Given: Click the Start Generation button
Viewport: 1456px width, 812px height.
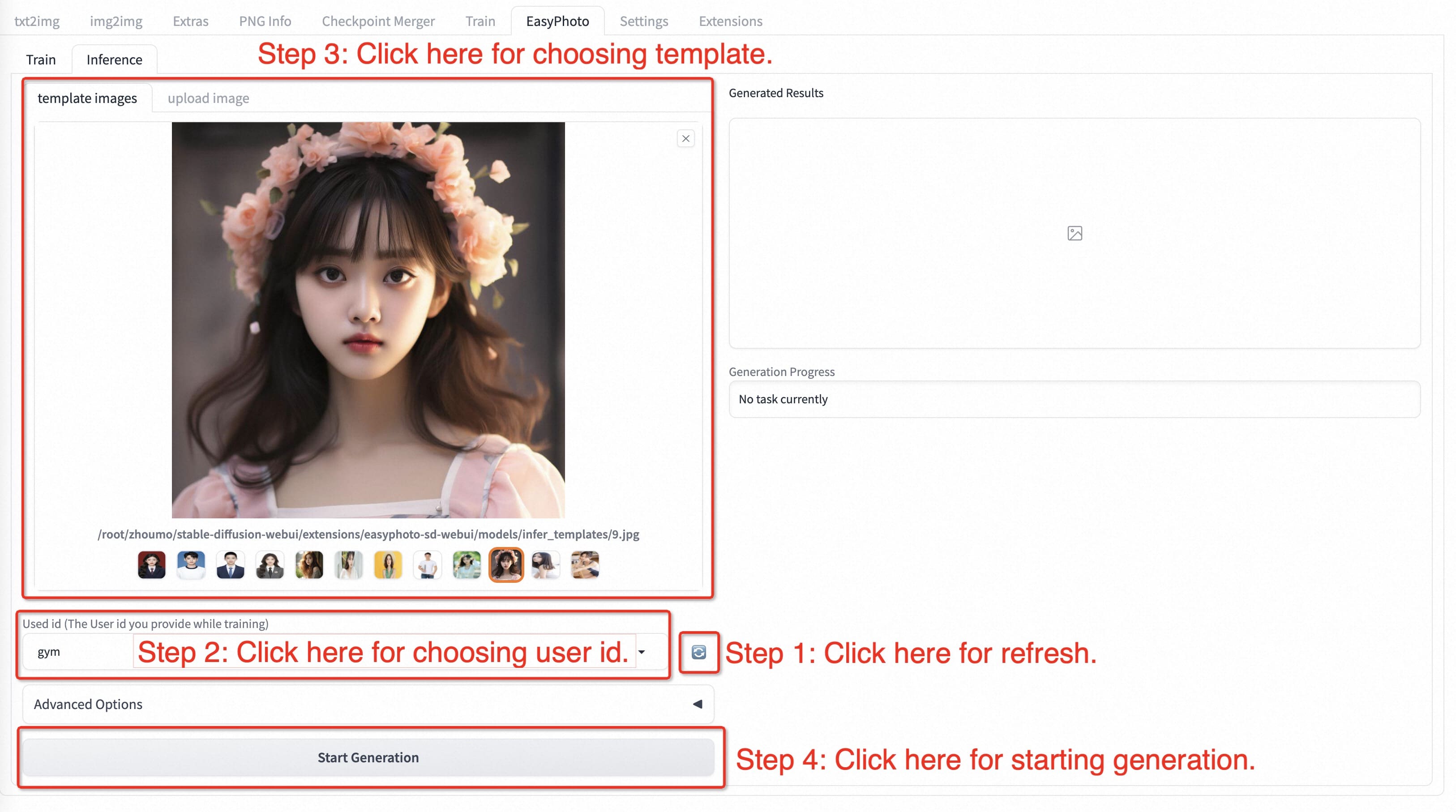Looking at the screenshot, I should (368, 757).
